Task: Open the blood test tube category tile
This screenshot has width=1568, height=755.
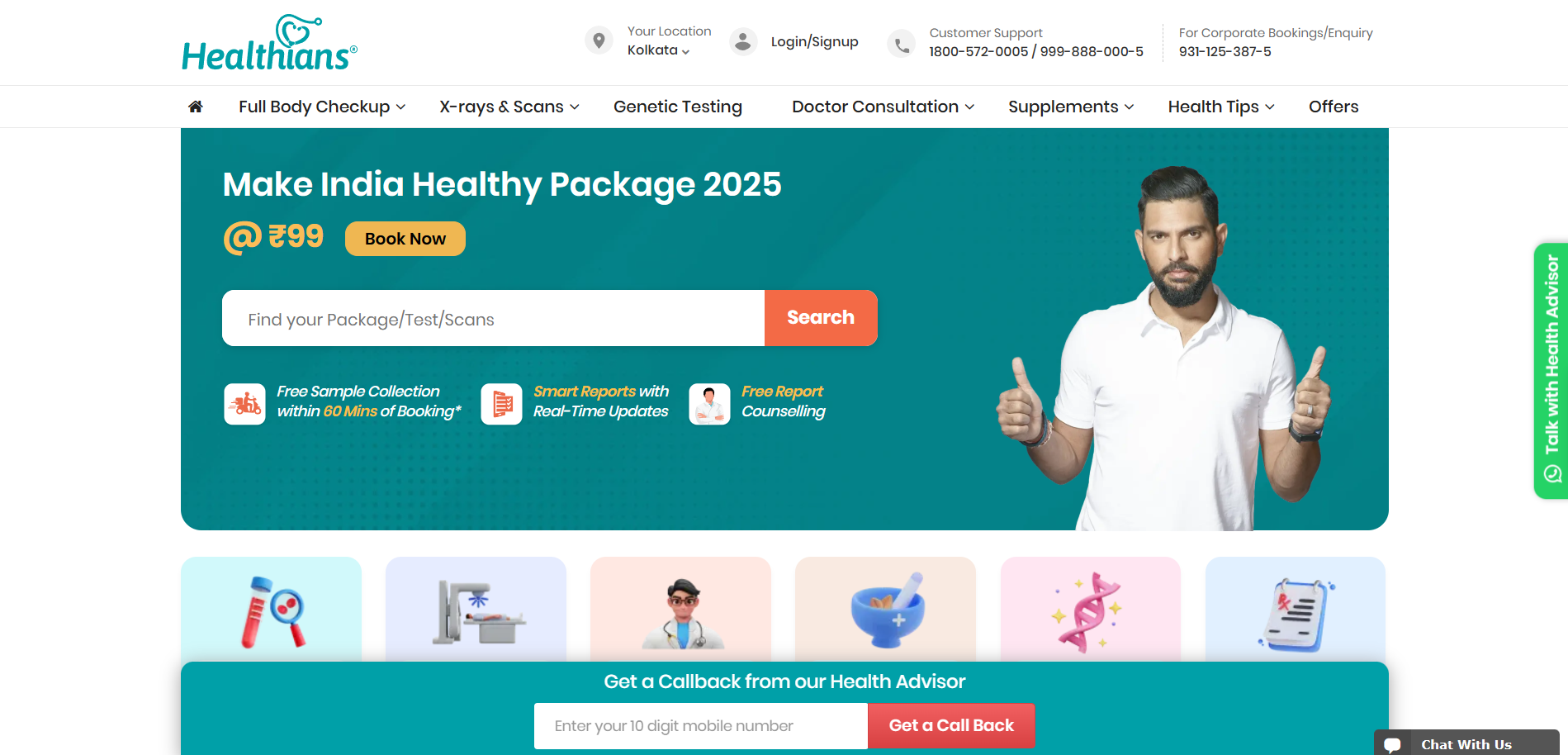Action: (272, 610)
